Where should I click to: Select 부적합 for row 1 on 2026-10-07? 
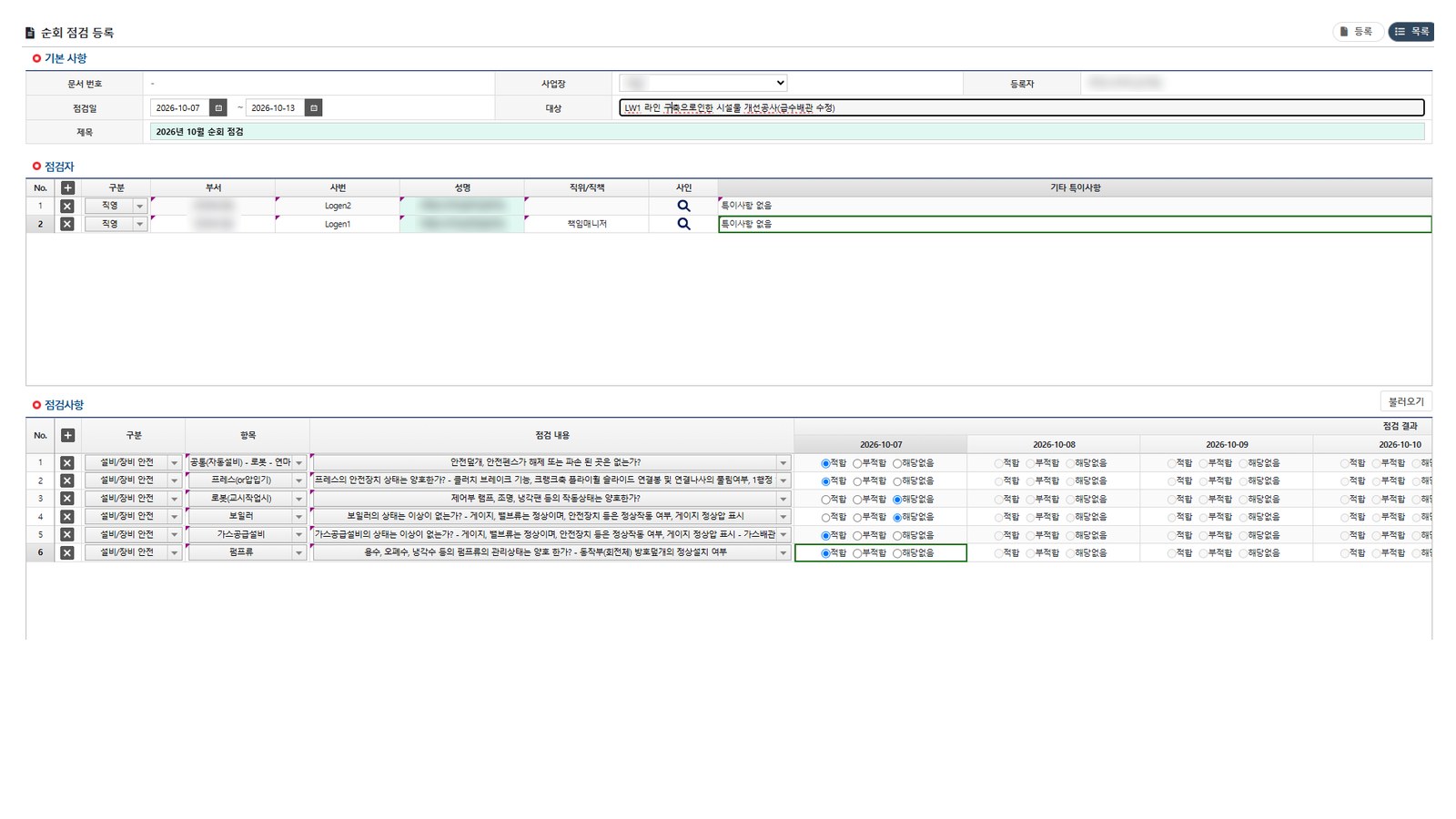point(857,463)
